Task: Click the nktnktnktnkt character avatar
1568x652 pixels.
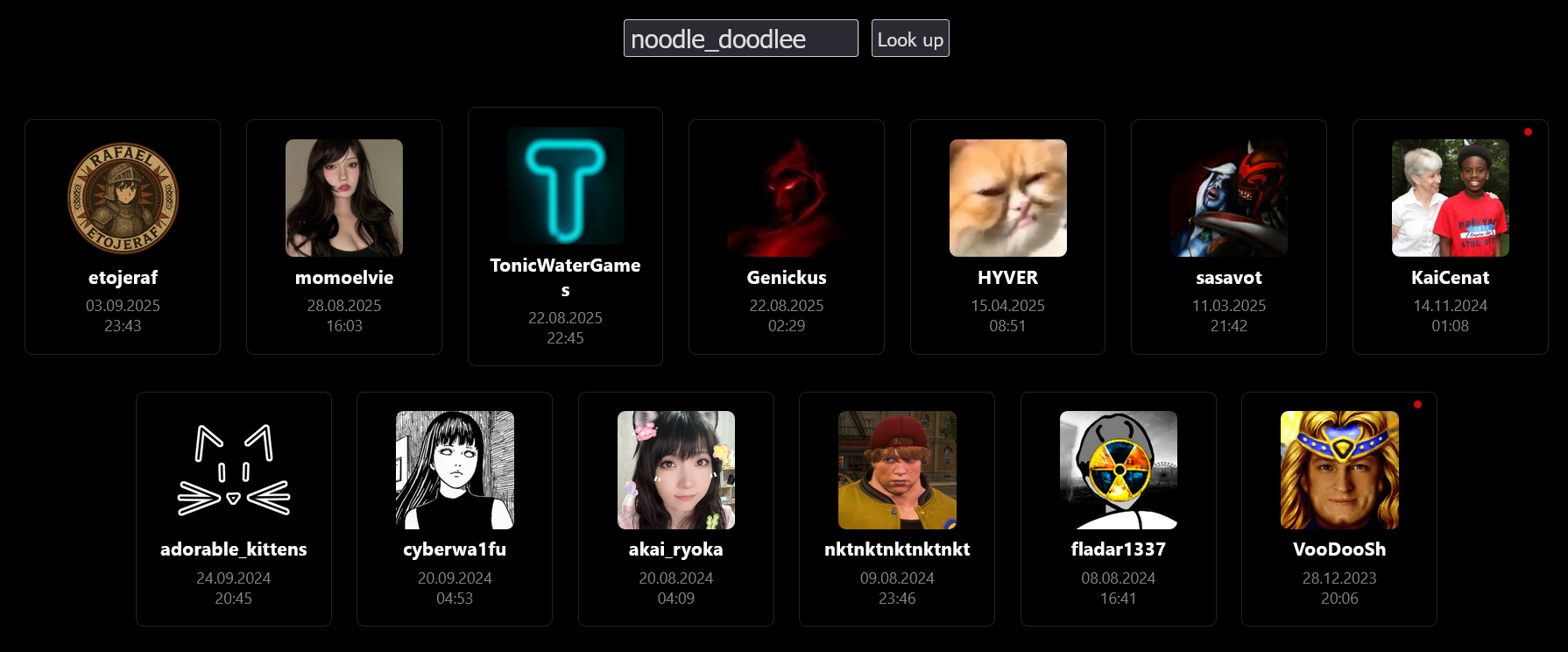Action: click(897, 471)
